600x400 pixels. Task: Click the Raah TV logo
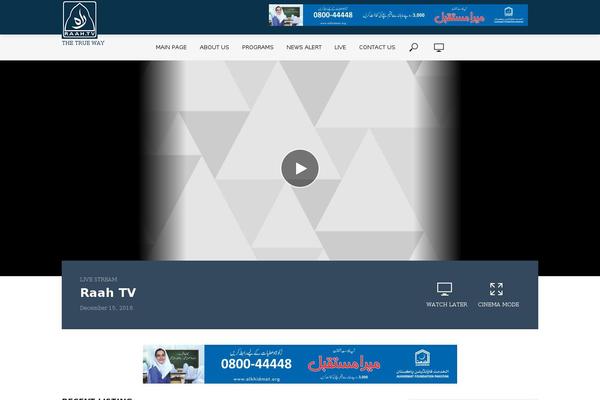click(x=80, y=20)
